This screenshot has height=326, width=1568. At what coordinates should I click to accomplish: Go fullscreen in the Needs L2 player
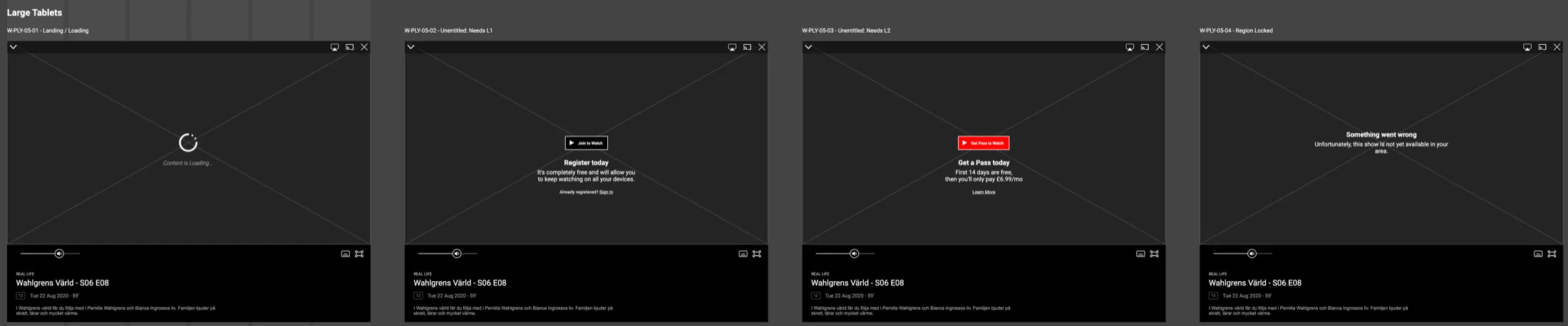click(x=1155, y=253)
